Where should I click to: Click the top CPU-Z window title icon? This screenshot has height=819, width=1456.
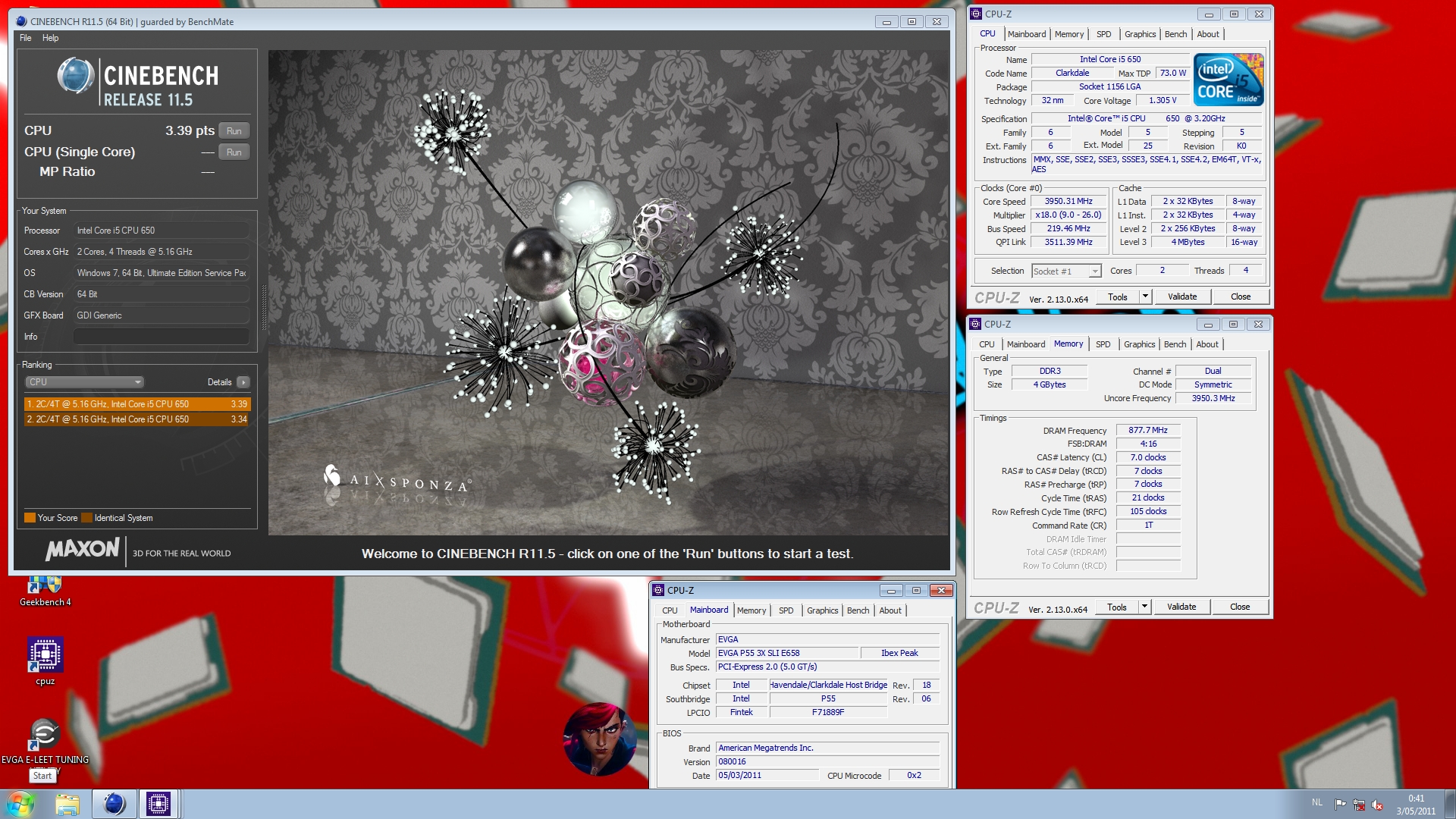977,14
